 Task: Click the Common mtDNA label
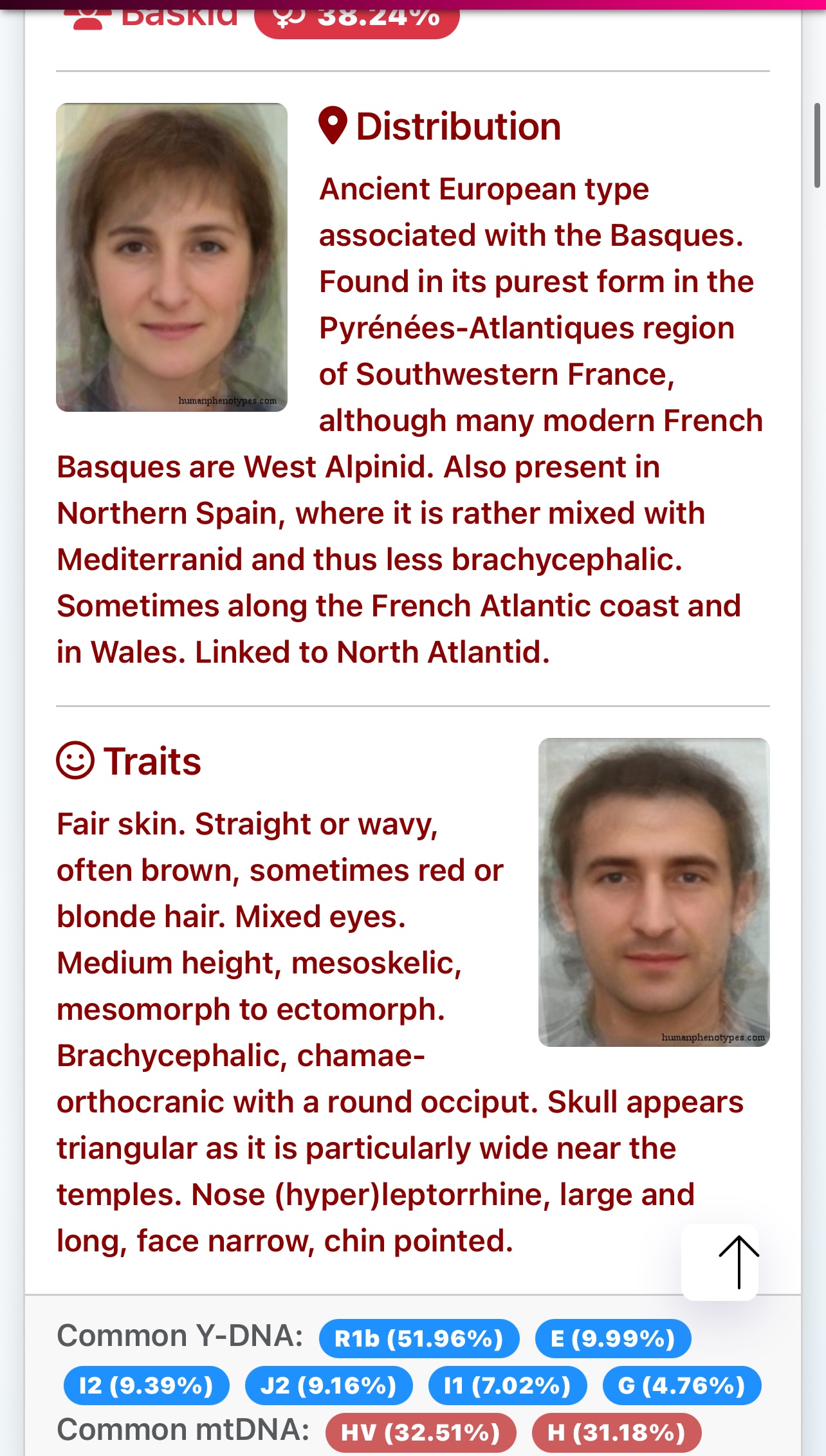pyautogui.click(x=183, y=1430)
